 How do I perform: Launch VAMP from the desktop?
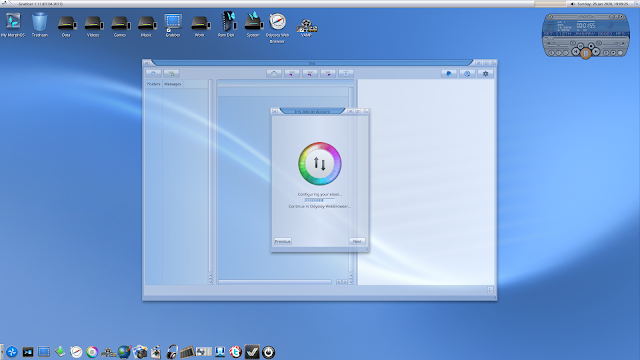pos(306,28)
